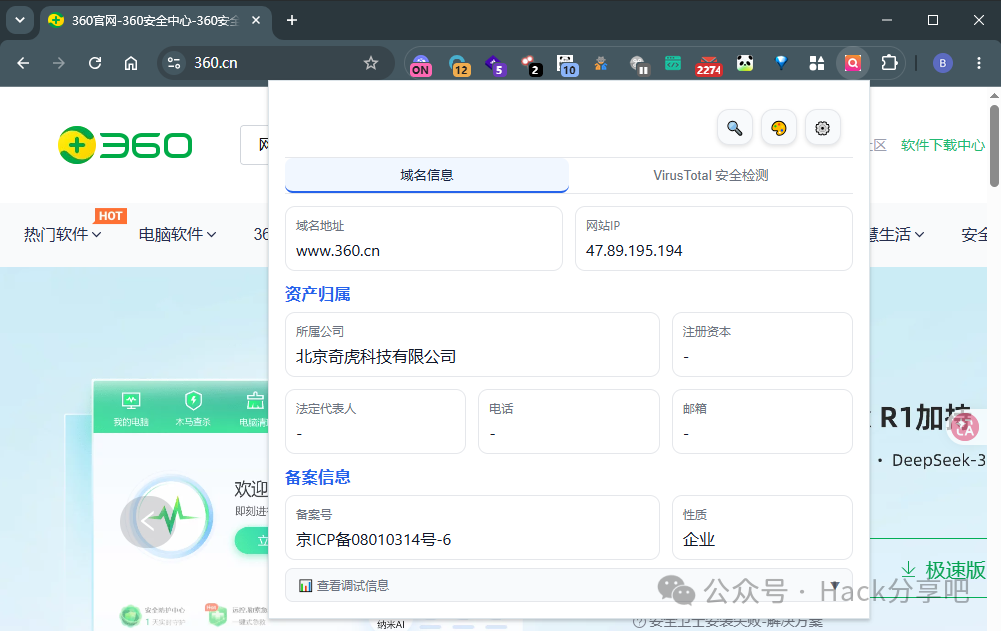Image resolution: width=1001 pixels, height=631 pixels.
Task: Click the 360 logo
Action: (x=125, y=145)
